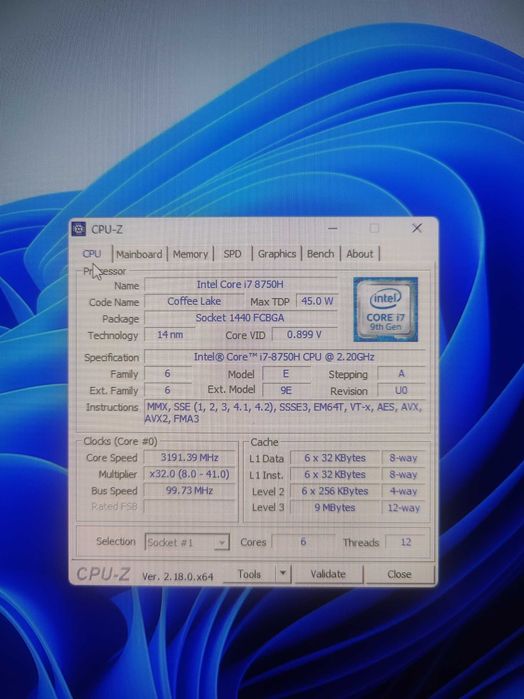Screen dimensions: 524x699
Task: Select the CPU tab
Action: tap(92, 254)
